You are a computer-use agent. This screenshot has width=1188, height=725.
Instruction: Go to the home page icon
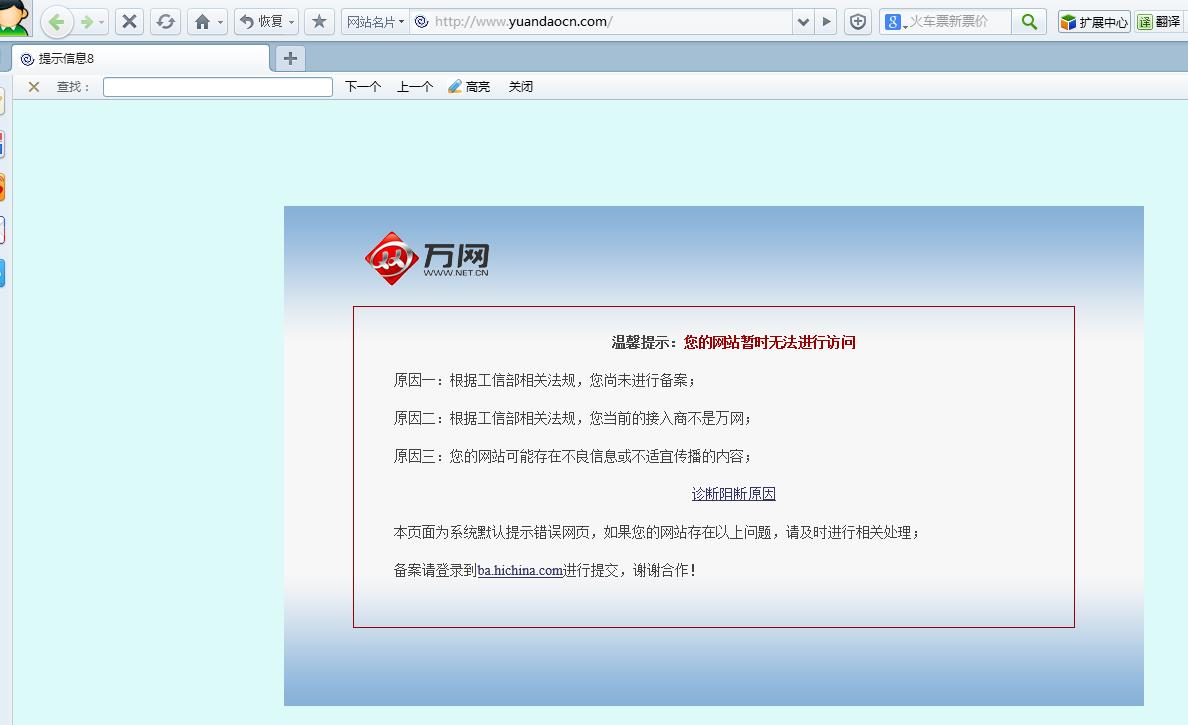click(202, 22)
